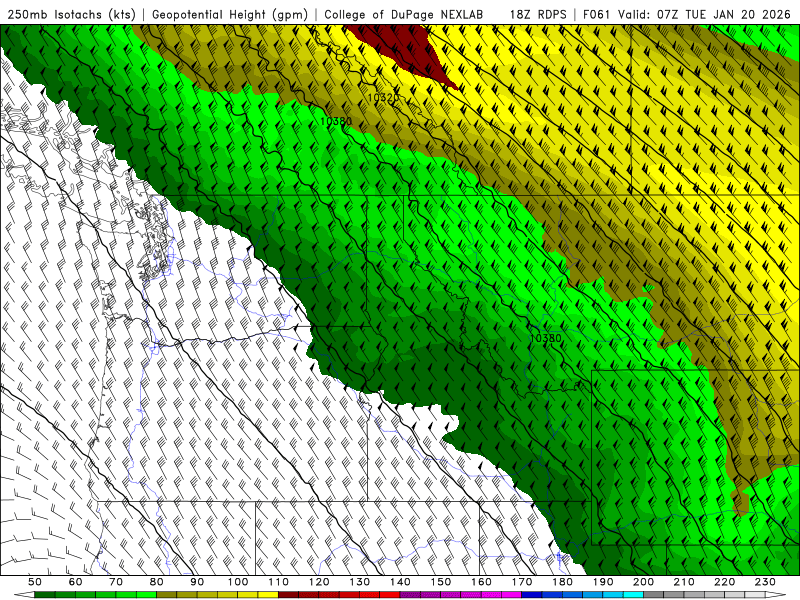The height and width of the screenshot is (600, 800).
Task: Click the '10380' contour label in the lower green area
Action: [545, 338]
